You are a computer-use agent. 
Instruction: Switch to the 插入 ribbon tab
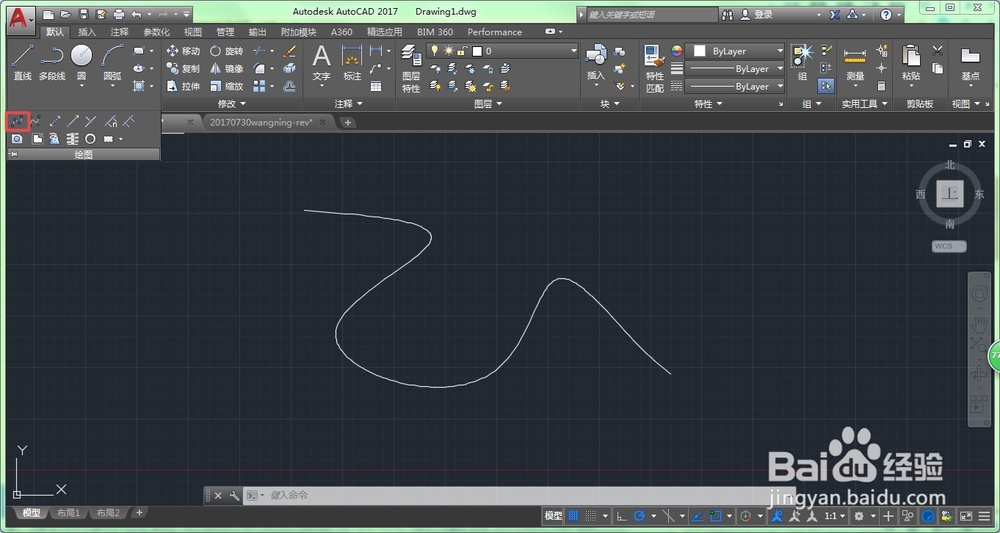point(87,32)
